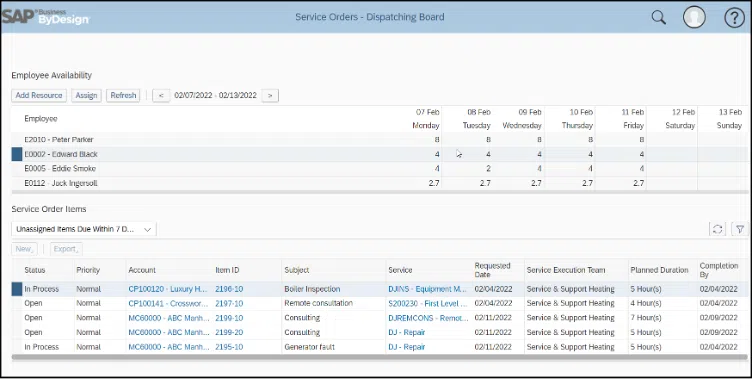Select the Edward Black row marker
The height and width of the screenshot is (380, 755).
[x=17, y=154]
